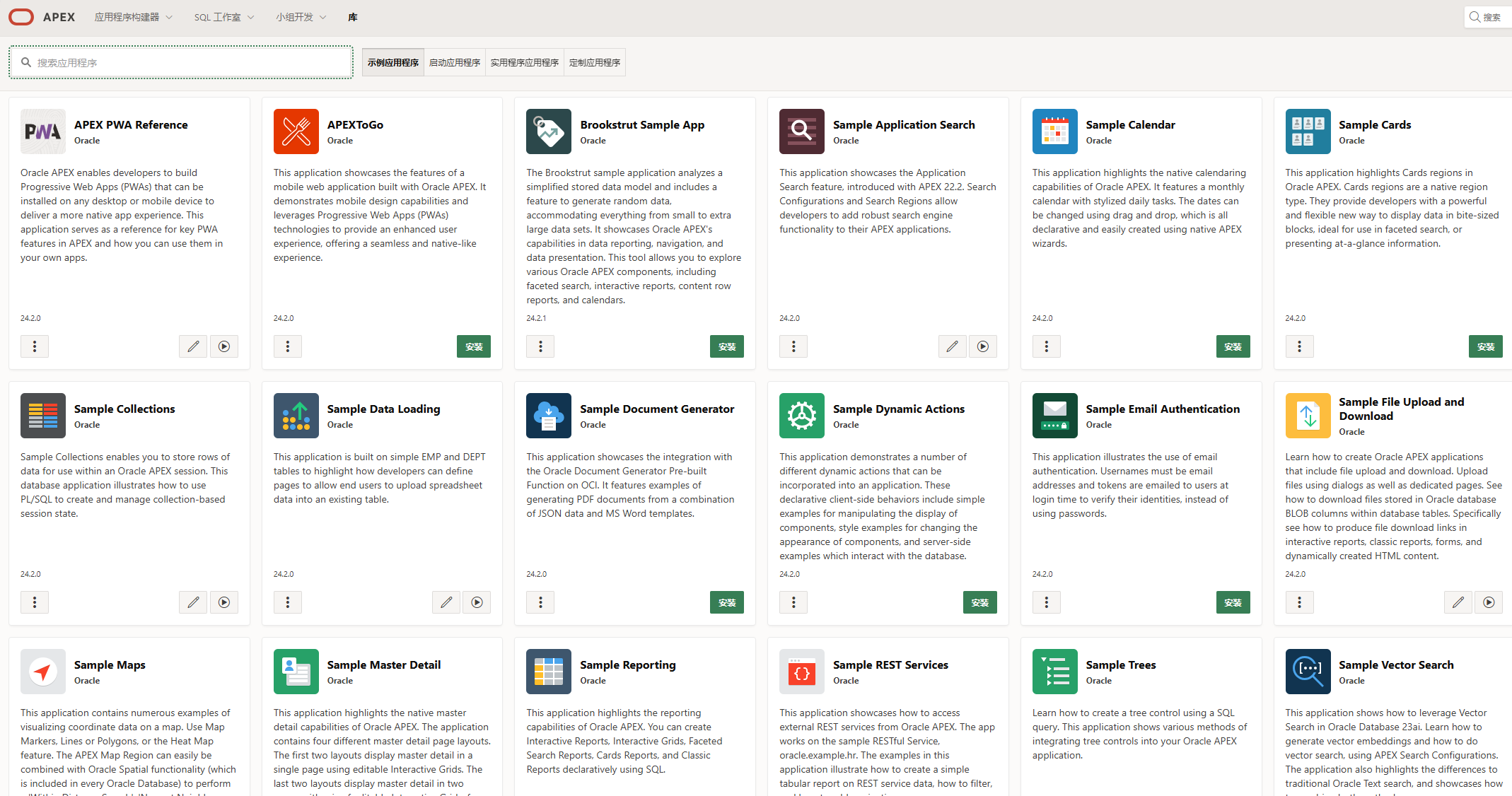Install the Sample Document Generator app
Image resolution: width=1512 pixels, height=796 pixels.
(x=727, y=602)
